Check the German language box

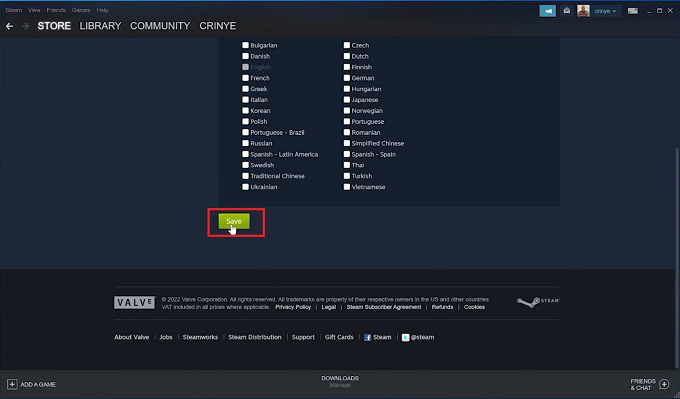coord(347,78)
